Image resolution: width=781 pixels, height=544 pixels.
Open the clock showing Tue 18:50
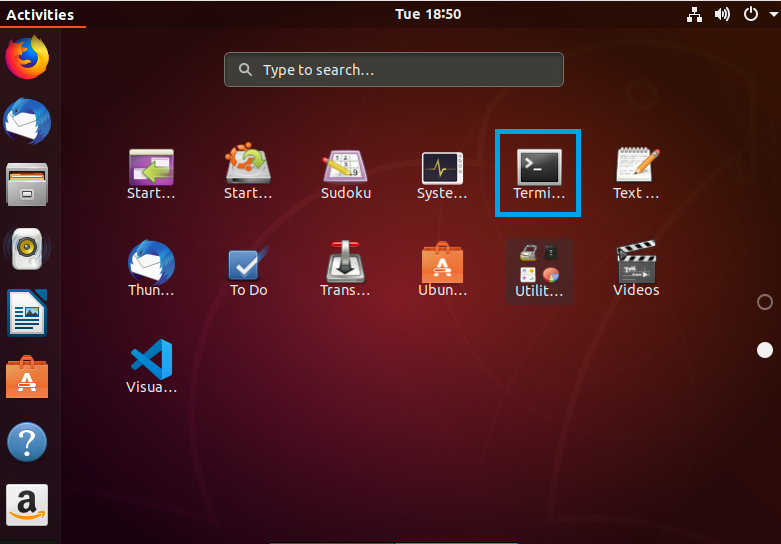[x=428, y=14]
